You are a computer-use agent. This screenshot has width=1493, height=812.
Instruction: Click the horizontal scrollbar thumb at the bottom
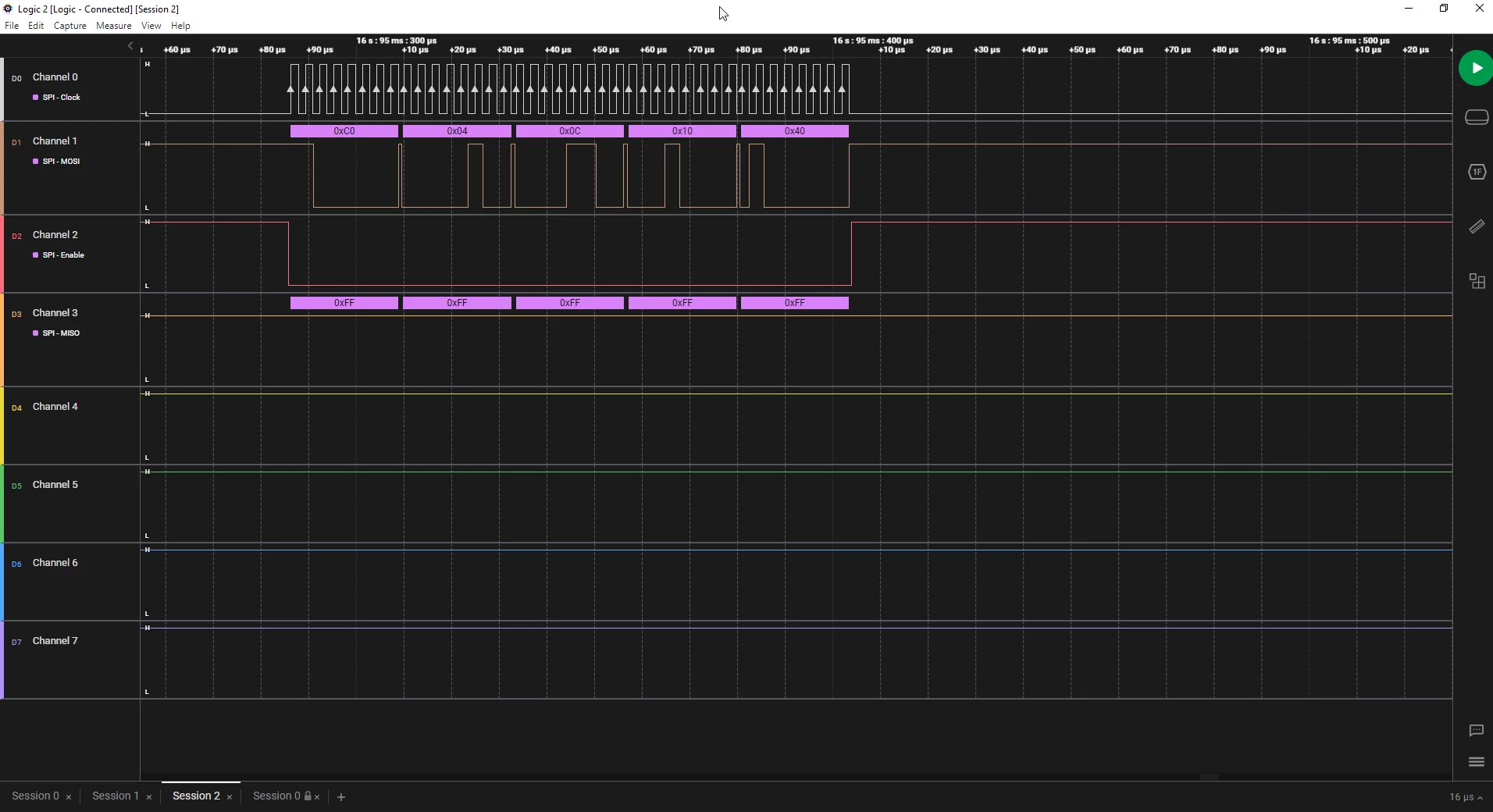[1210, 778]
